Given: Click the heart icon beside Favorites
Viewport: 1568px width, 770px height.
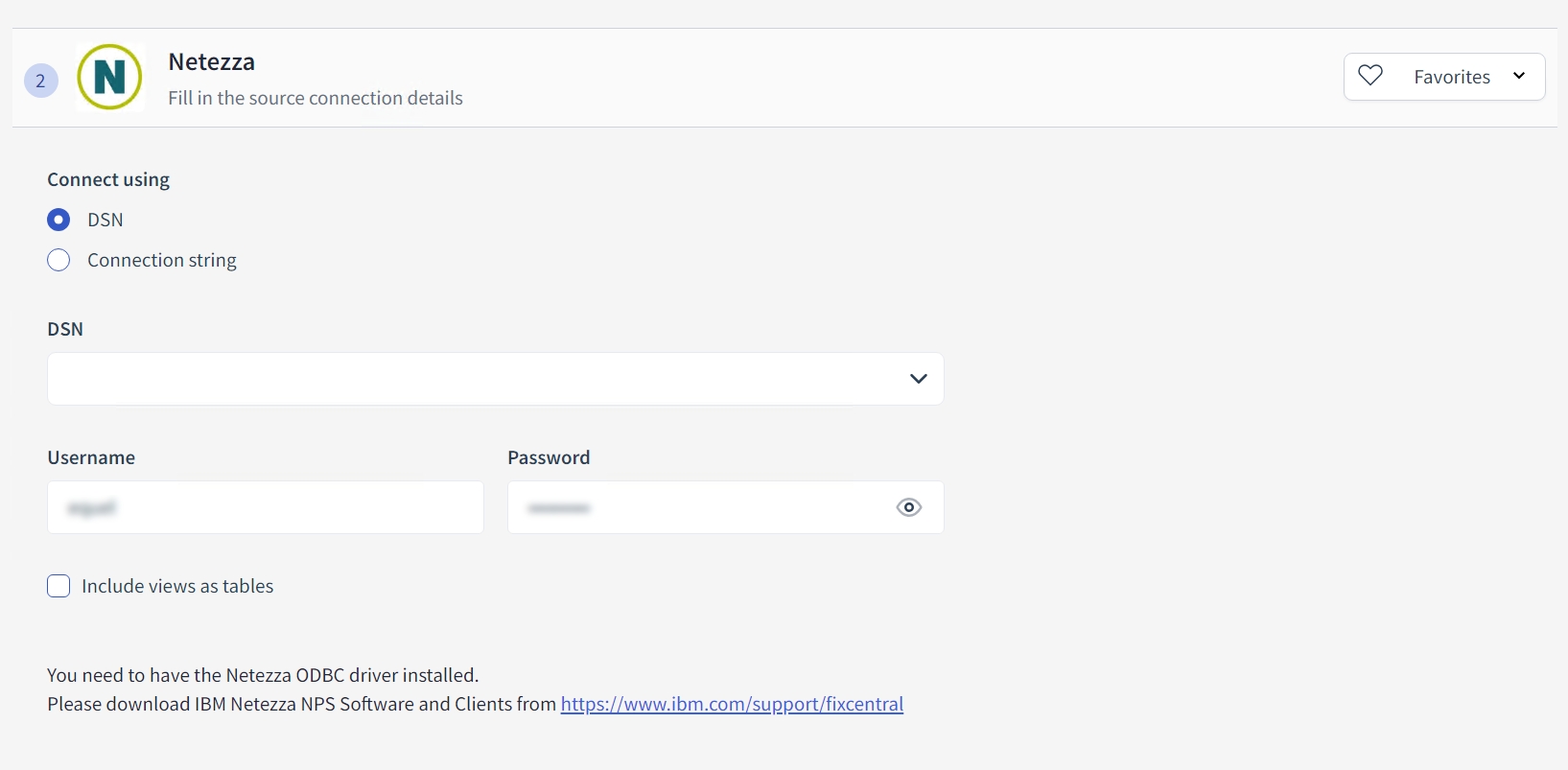Looking at the screenshot, I should click(1370, 76).
